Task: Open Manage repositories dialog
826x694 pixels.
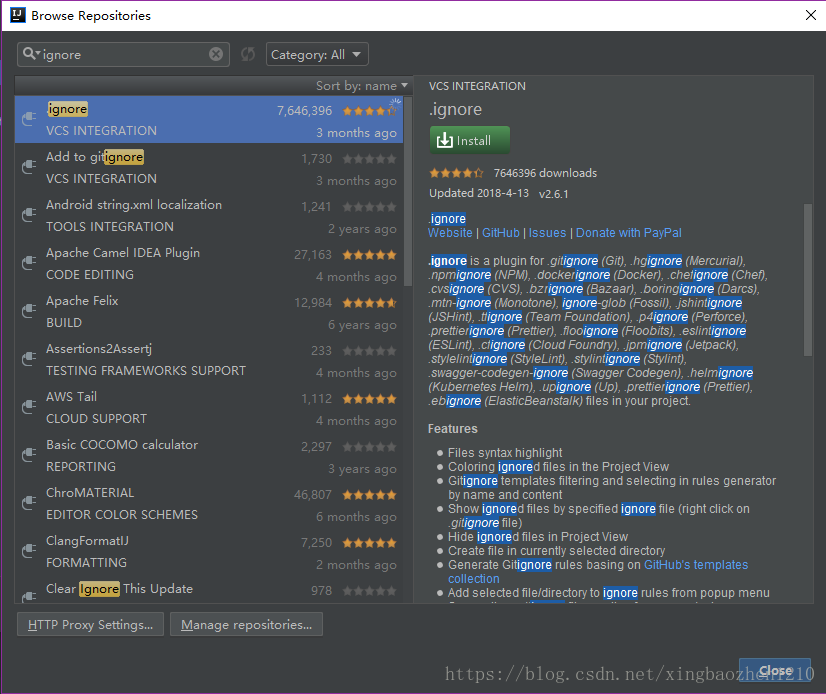Action: (247, 624)
